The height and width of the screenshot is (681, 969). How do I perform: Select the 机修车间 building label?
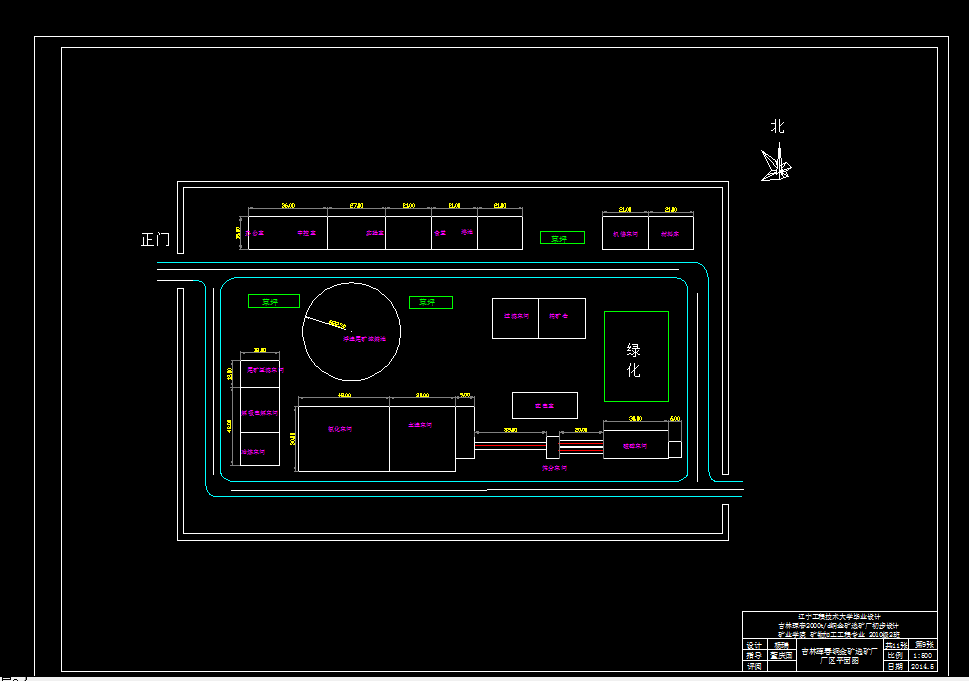625,234
